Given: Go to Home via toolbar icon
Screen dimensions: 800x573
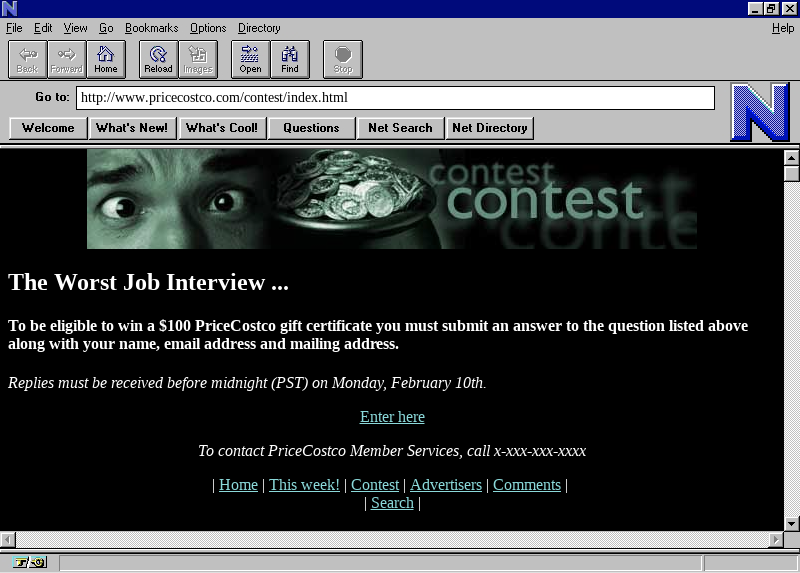Looking at the screenshot, I should pyautogui.click(x=106, y=59).
